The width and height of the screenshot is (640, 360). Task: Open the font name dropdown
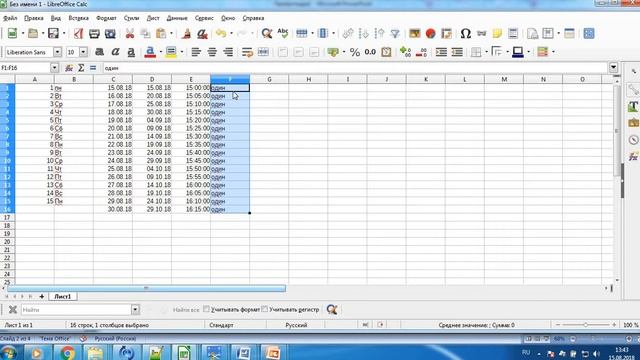point(58,52)
